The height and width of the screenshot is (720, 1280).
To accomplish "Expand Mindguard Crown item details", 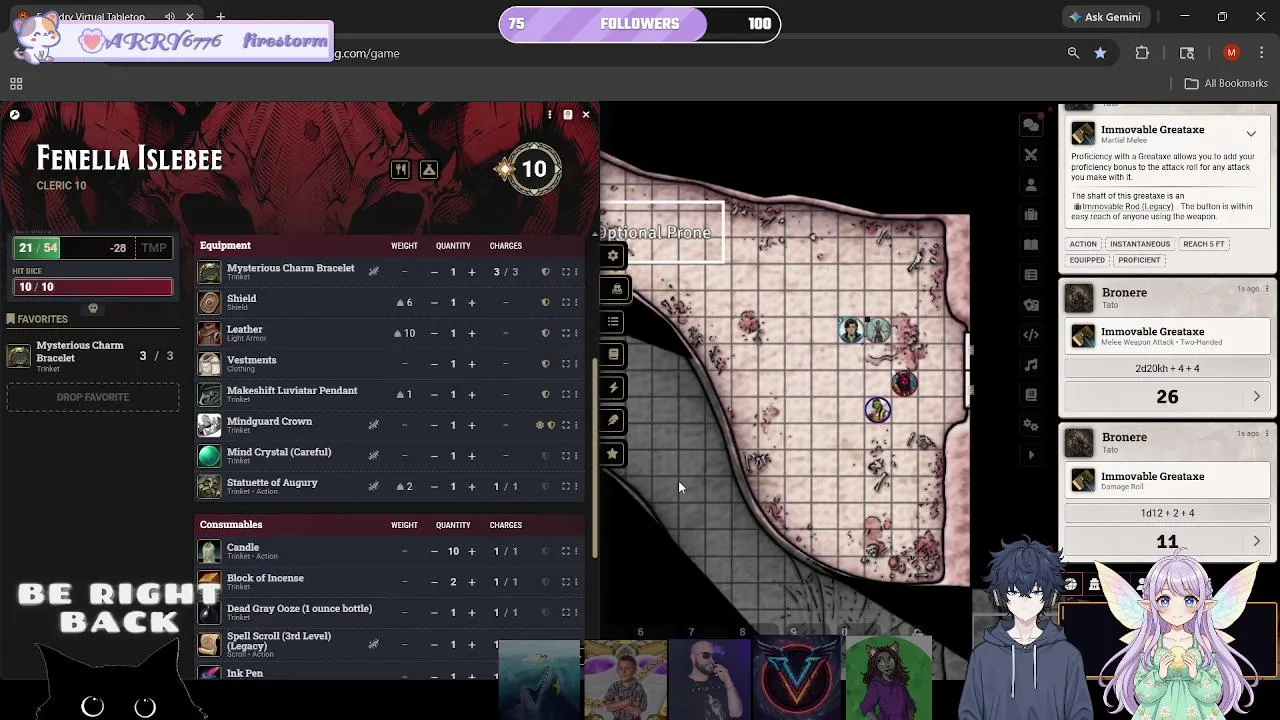I will pyautogui.click(x=565, y=425).
